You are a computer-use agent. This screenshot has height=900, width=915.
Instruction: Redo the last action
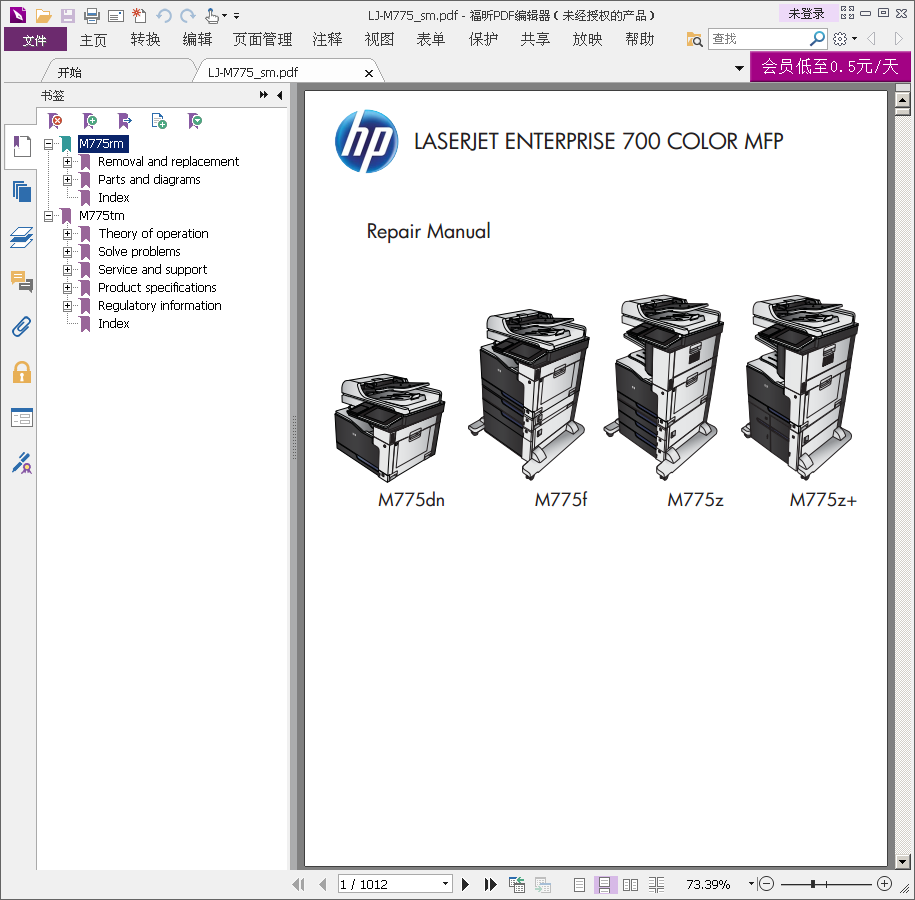coord(188,16)
